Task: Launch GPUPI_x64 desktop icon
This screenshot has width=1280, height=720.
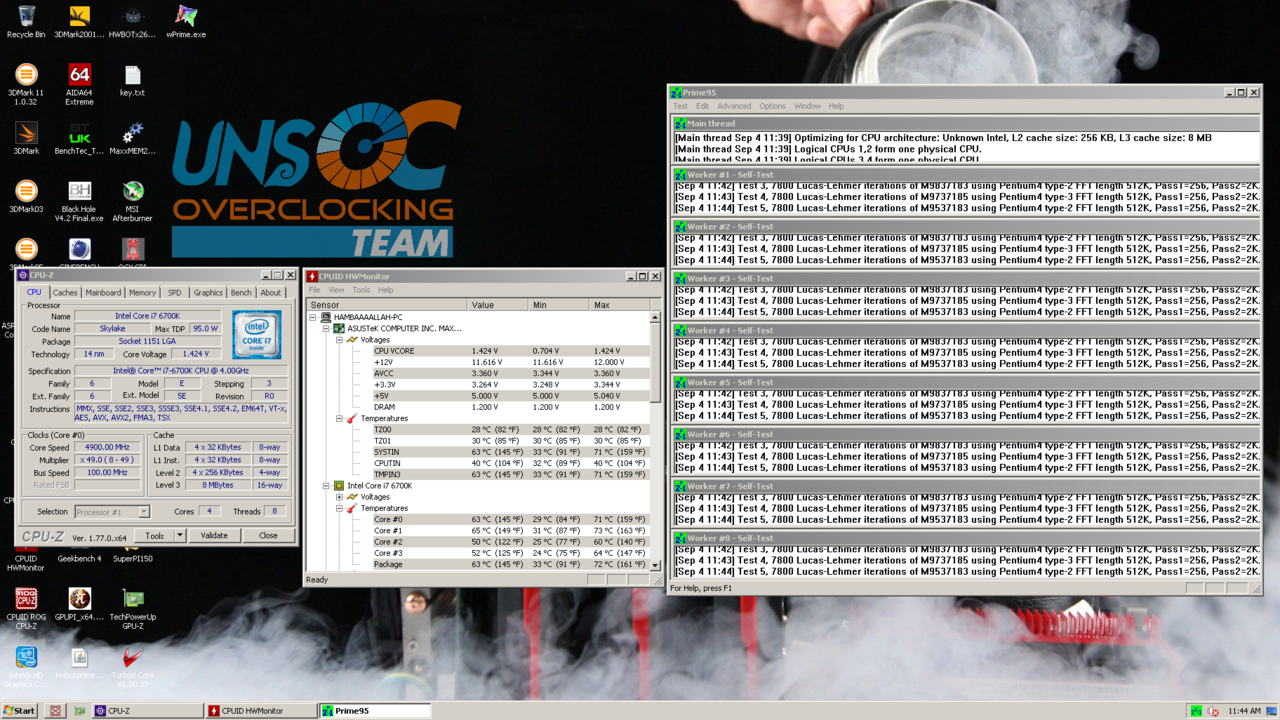Action: coord(79,603)
